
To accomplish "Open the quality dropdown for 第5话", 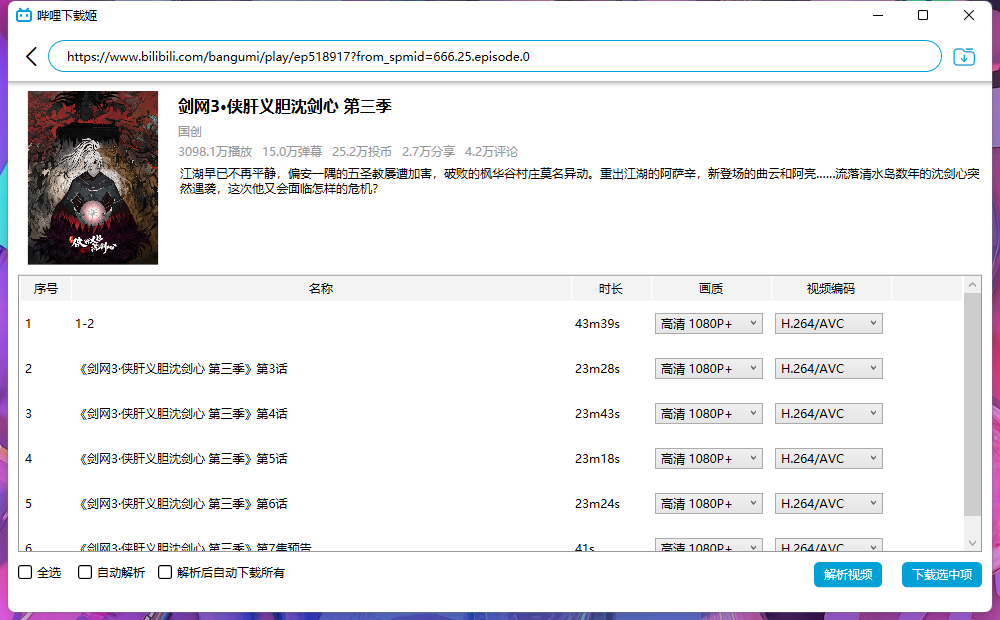I will pos(709,459).
